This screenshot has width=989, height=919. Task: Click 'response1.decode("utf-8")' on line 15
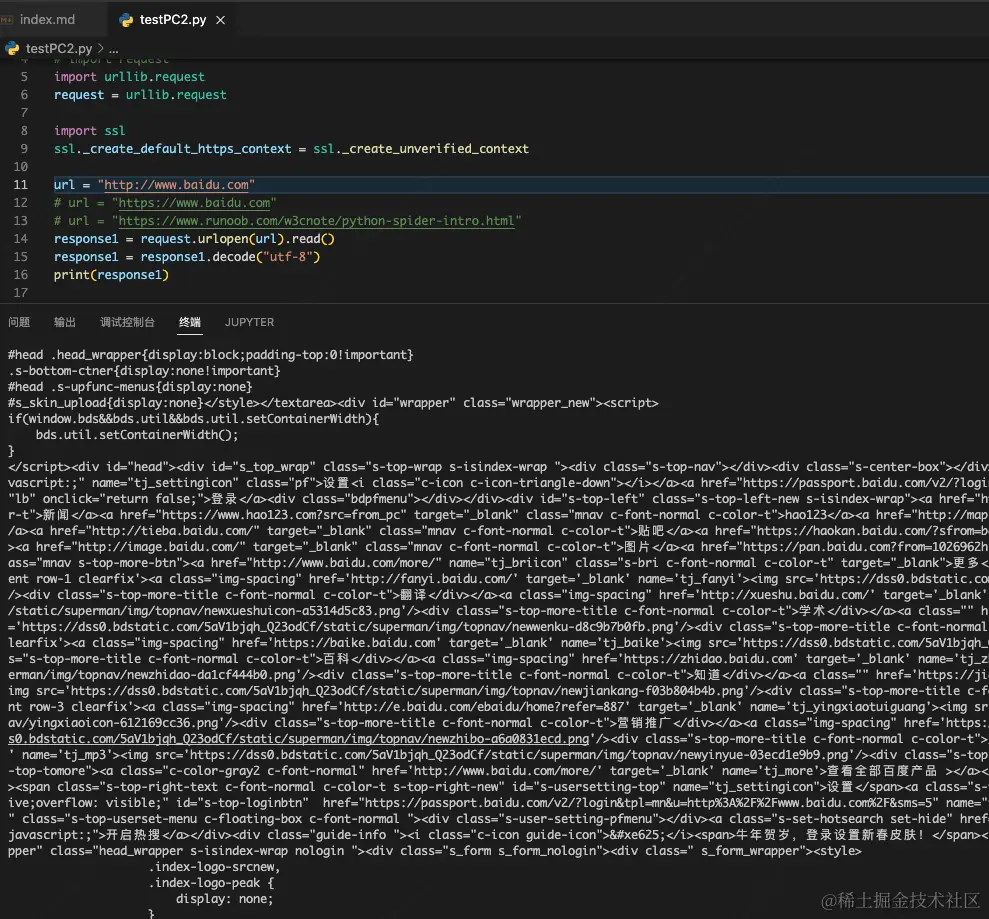[230, 257]
